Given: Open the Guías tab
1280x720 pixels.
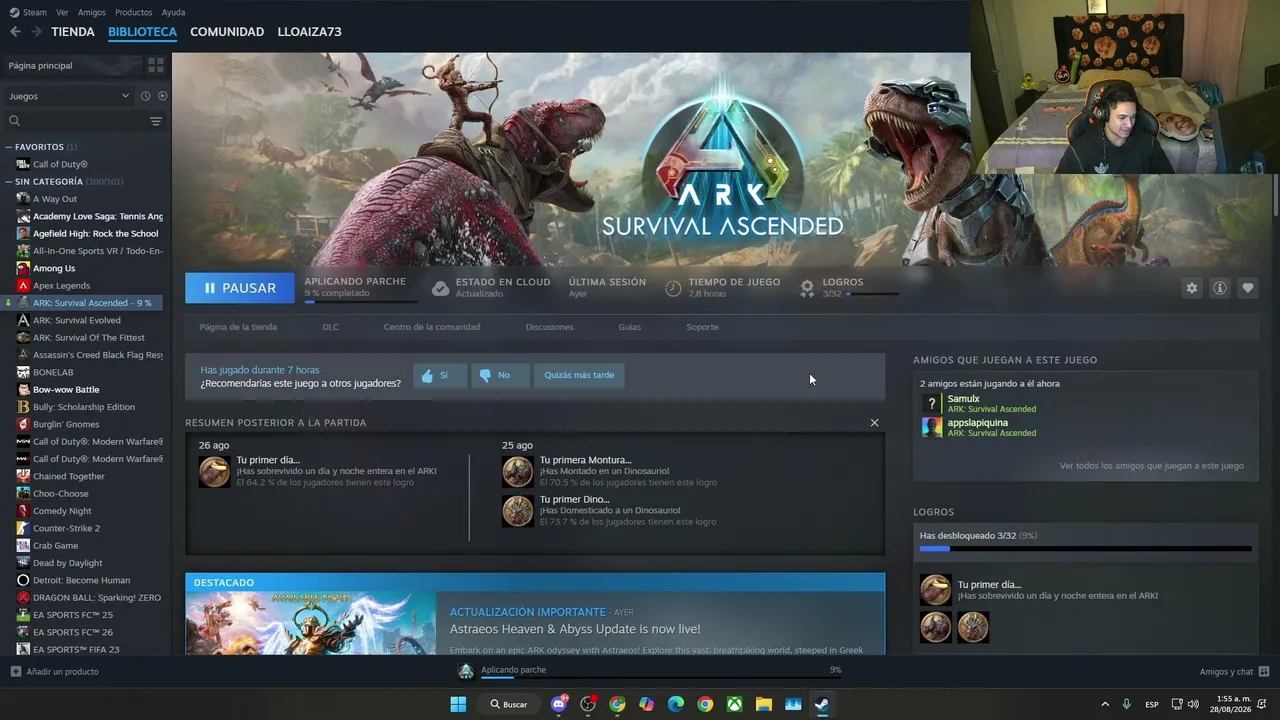Looking at the screenshot, I should click(x=630, y=327).
